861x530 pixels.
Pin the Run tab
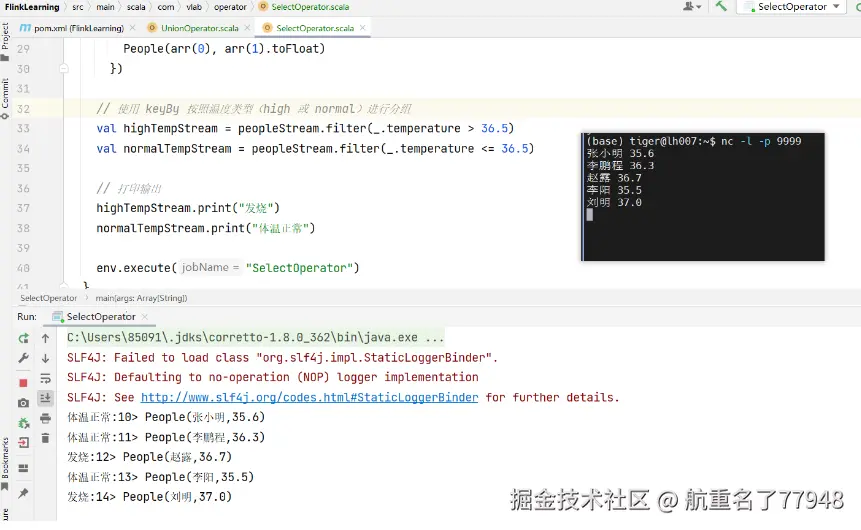[x=23, y=493]
